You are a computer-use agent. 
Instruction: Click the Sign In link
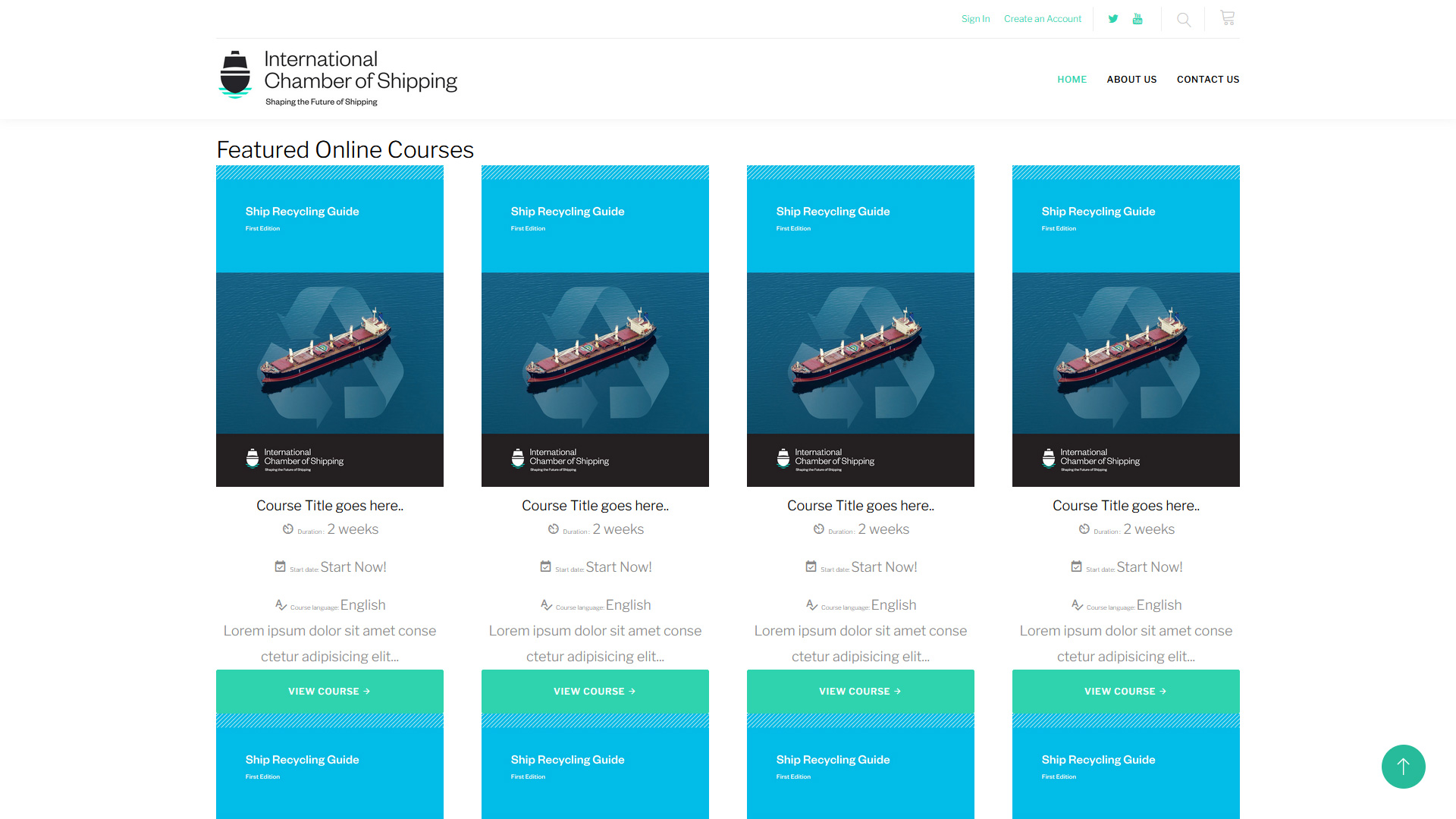[x=975, y=19]
